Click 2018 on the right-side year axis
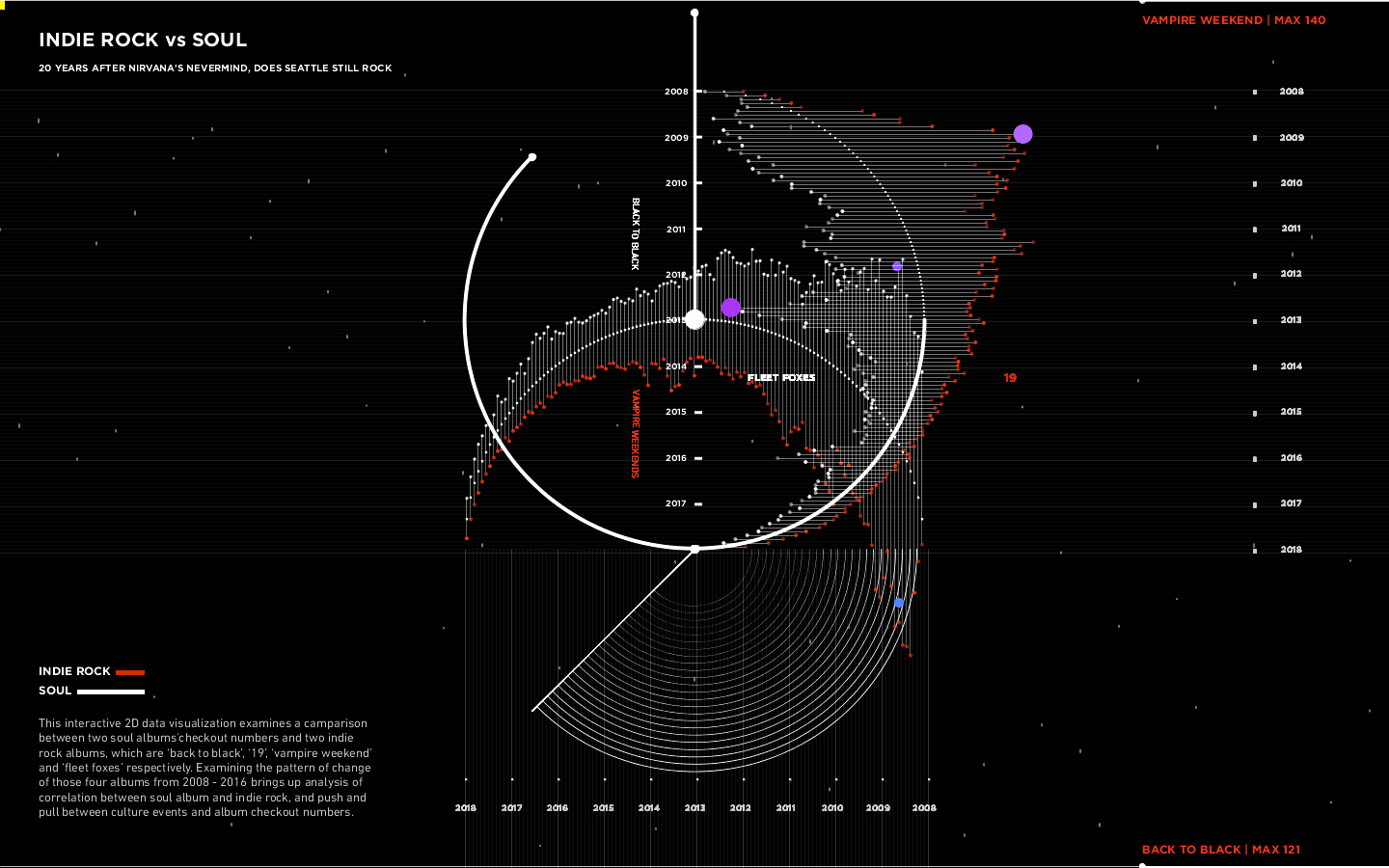1389x868 pixels. point(1291,550)
